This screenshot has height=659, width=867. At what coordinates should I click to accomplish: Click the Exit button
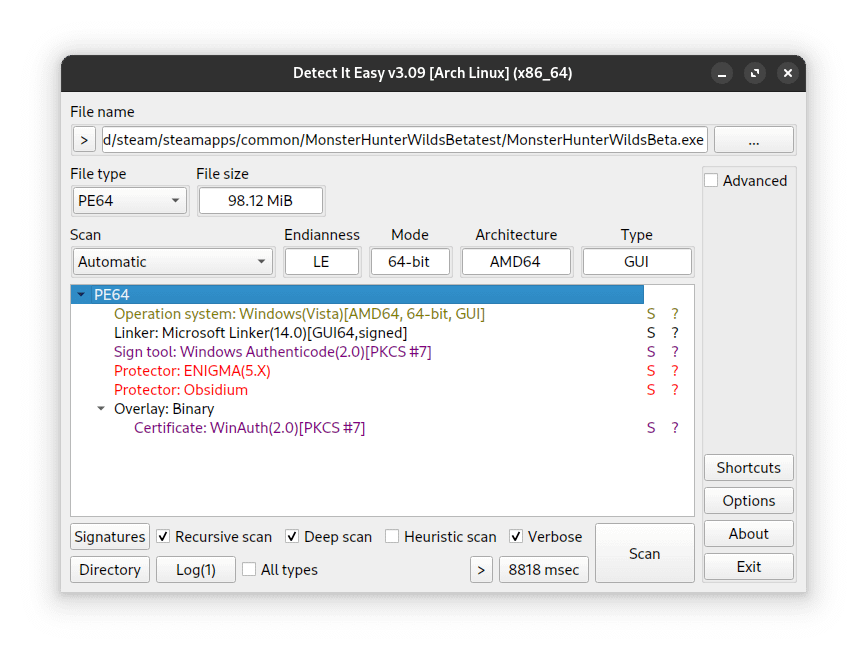click(x=749, y=567)
